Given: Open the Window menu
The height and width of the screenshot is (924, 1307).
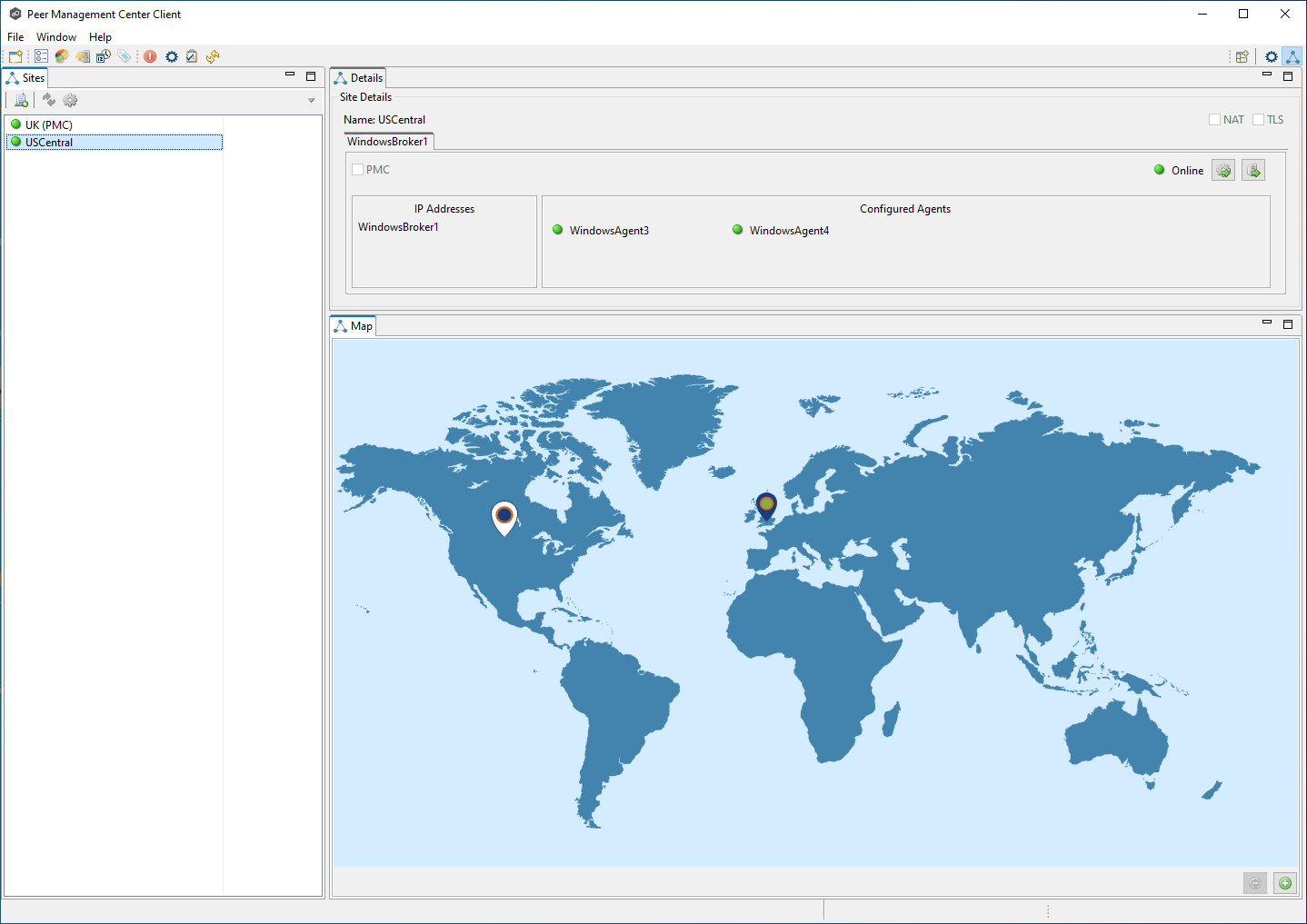Looking at the screenshot, I should pyautogui.click(x=55, y=37).
